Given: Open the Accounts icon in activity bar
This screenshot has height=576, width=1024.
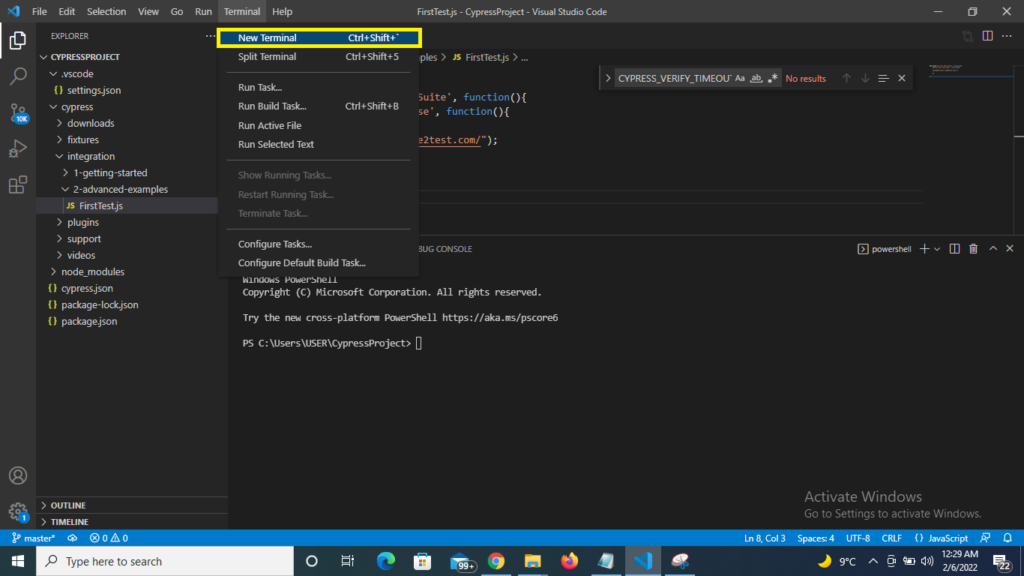Looking at the screenshot, I should point(18,475).
